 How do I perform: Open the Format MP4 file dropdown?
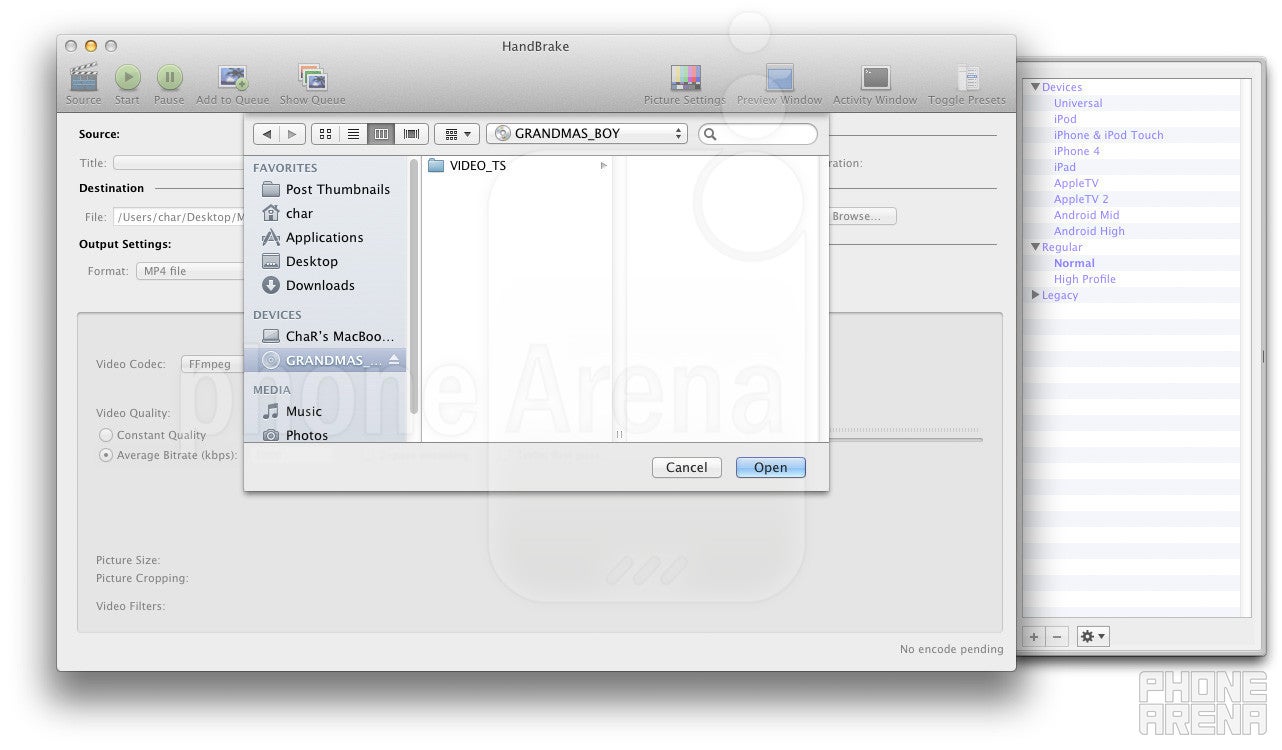click(191, 271)
